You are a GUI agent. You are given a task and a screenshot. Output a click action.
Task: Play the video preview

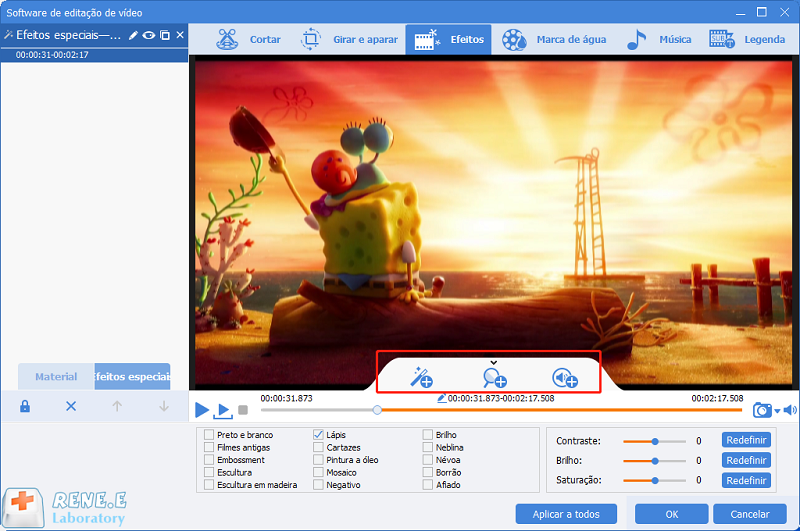coord(202,410)
